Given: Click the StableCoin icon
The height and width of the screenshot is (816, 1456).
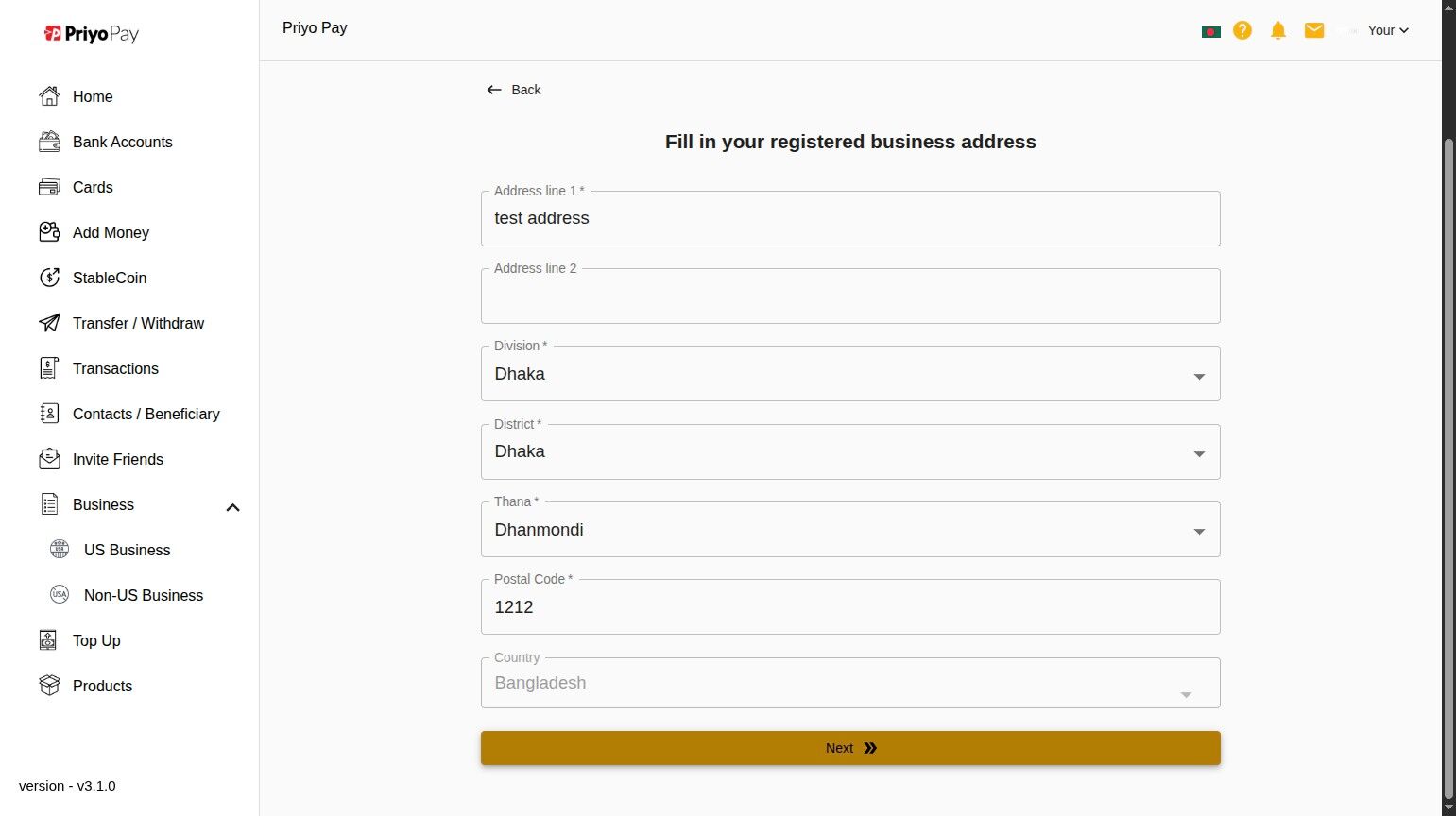Looking at the screenshot, I should [x=49, y=278].
